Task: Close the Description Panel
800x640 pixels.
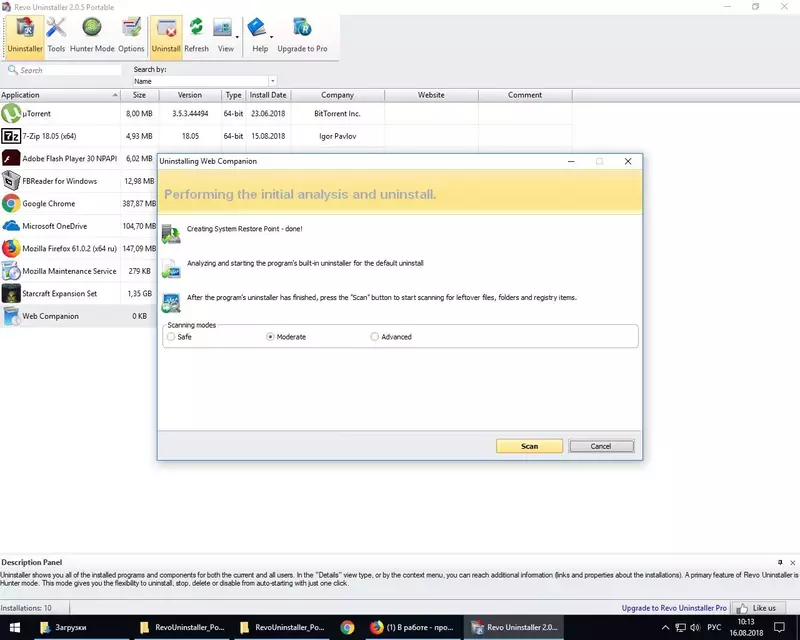Action: pos(792,562)
